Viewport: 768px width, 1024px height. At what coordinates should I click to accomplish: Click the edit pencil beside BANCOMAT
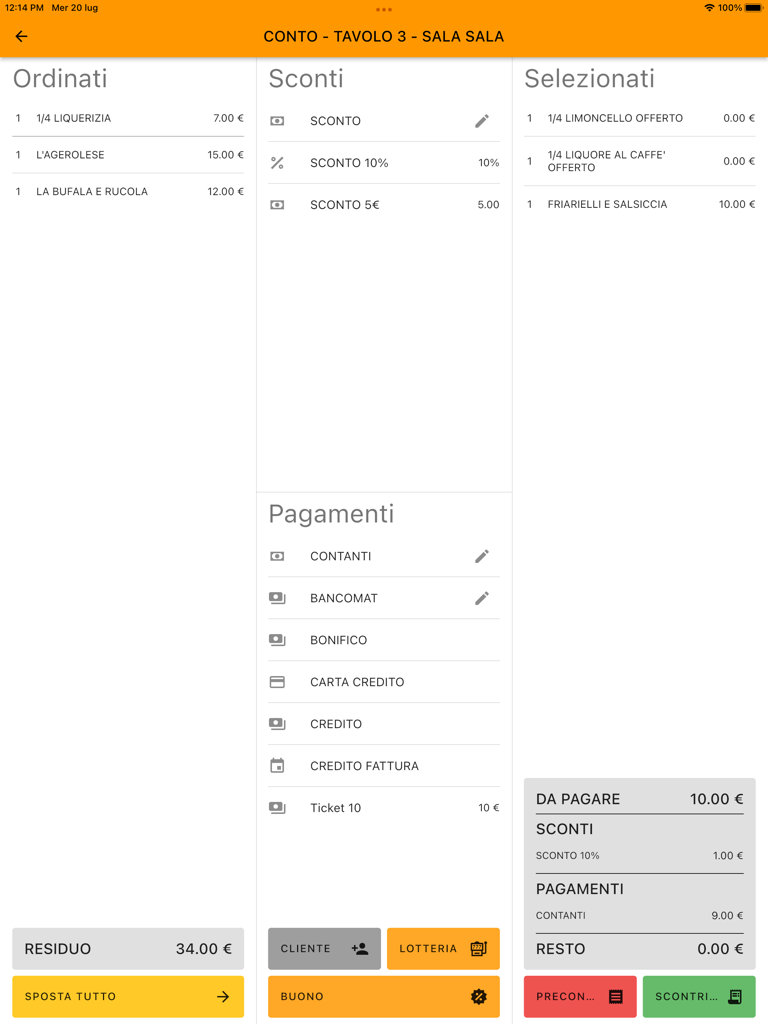(x=482, y=598)
